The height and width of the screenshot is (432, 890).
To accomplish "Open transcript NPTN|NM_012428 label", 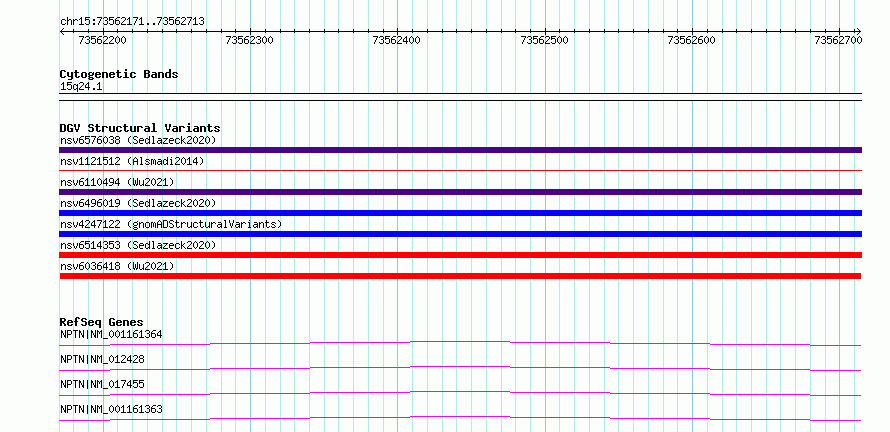I will [x=102, y=359].
